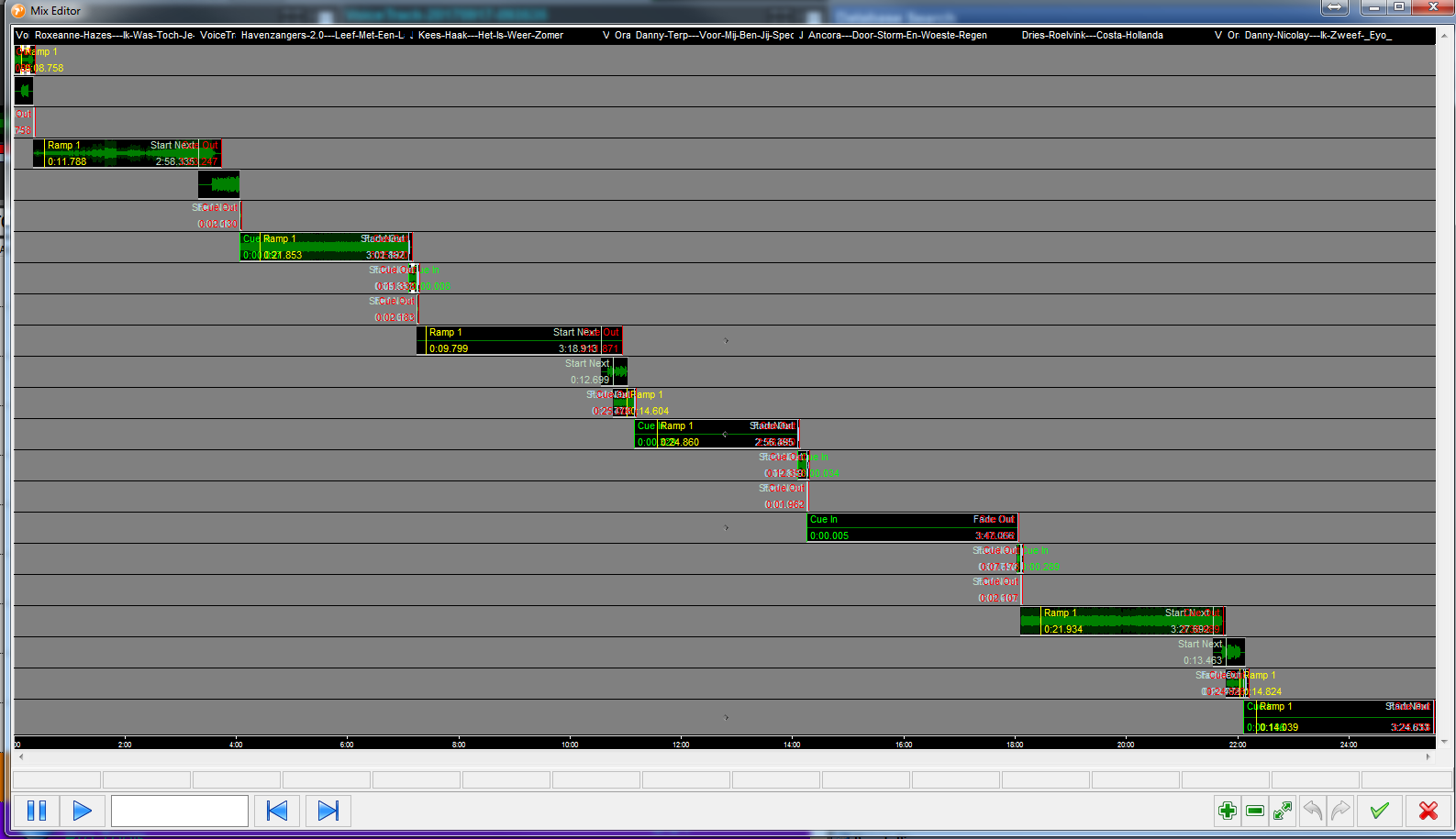Click the 20:00 mark on the timeline ruler
The width and height of the screenshot is (1456, 839).
1126,744
